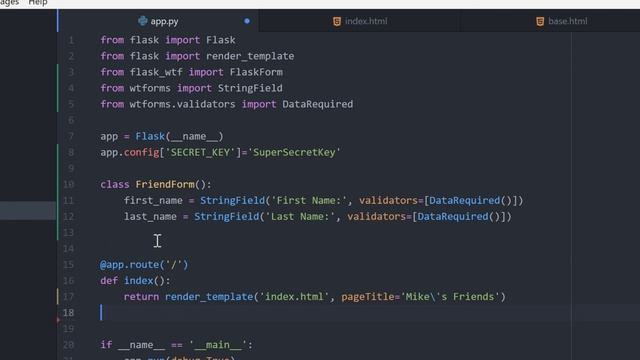Click the 'Mike\'s Friends' string
Viewport: 640px width, 360px height.
(450, 297)
